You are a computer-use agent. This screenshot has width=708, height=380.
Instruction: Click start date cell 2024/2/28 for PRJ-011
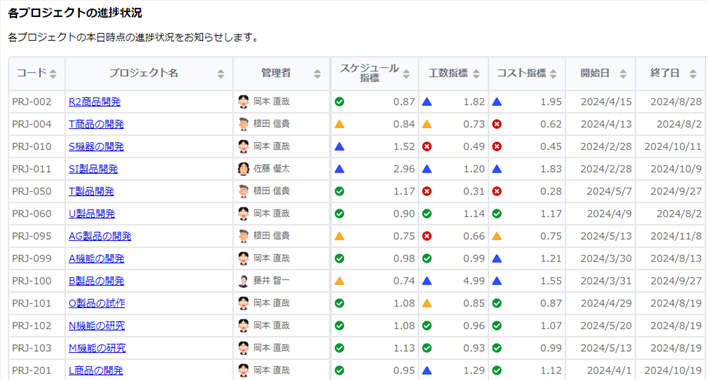pyautogui.click(x=606, y=169)
